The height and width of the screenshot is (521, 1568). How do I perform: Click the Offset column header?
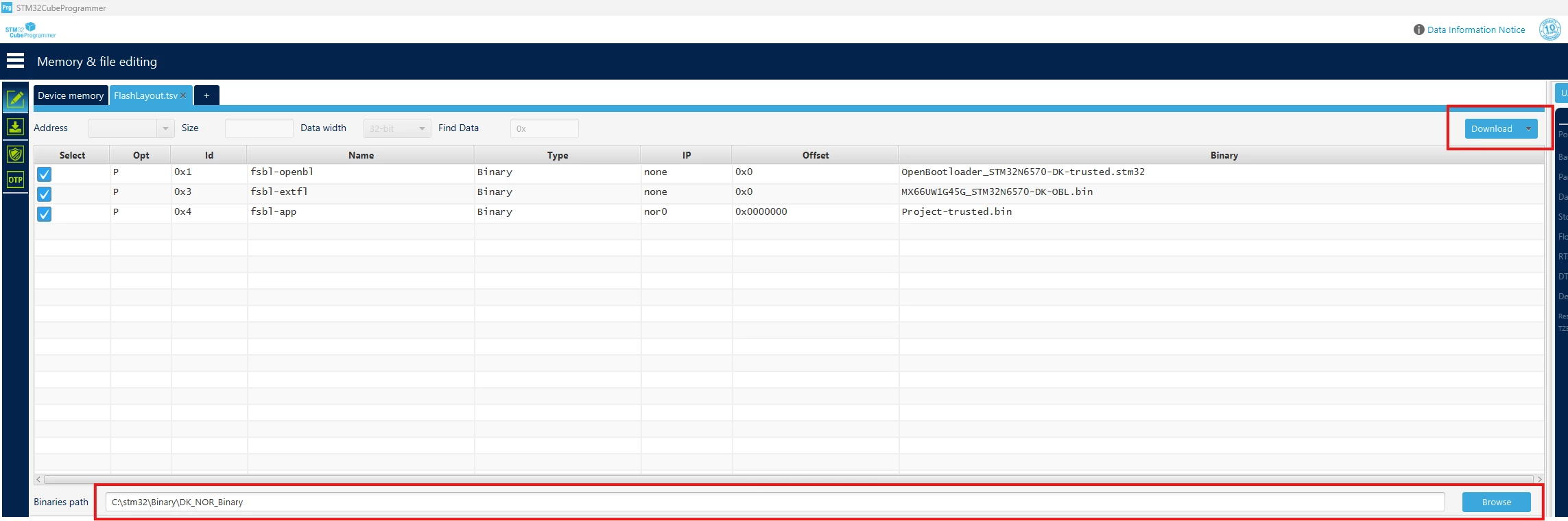click(x=816, y=155)
